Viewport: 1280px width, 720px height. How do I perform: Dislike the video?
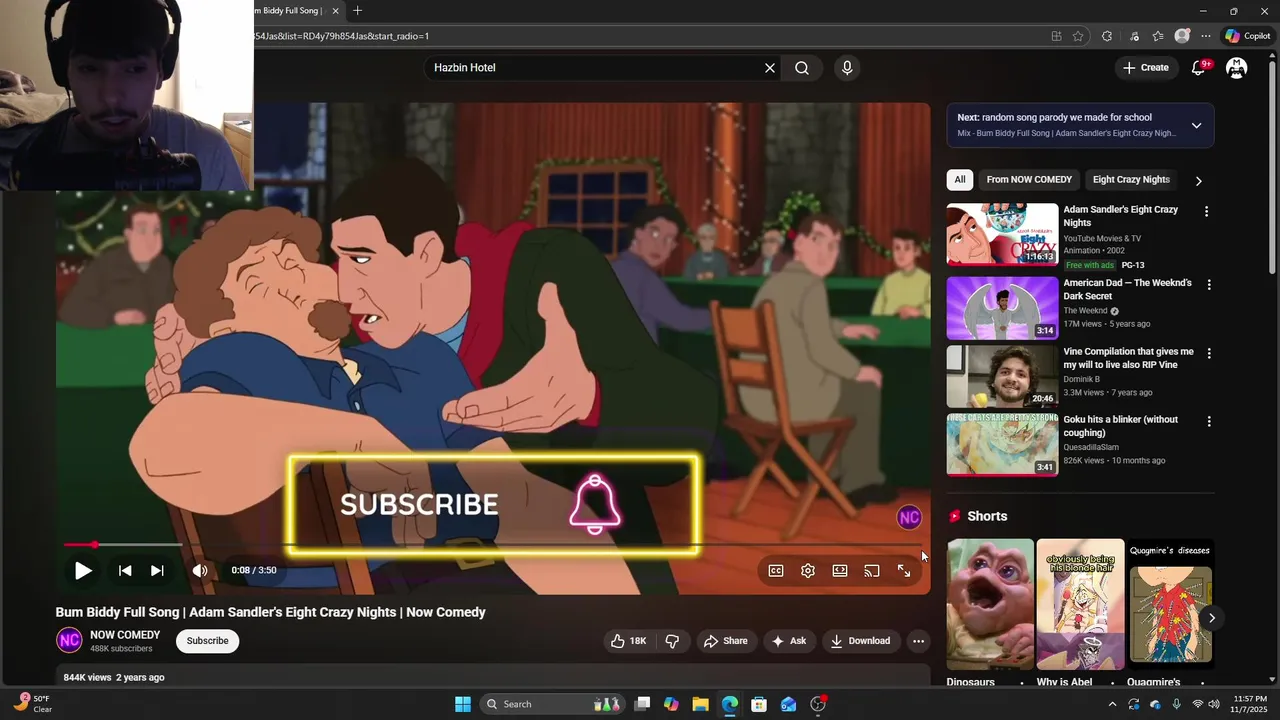tap(672, 641)
